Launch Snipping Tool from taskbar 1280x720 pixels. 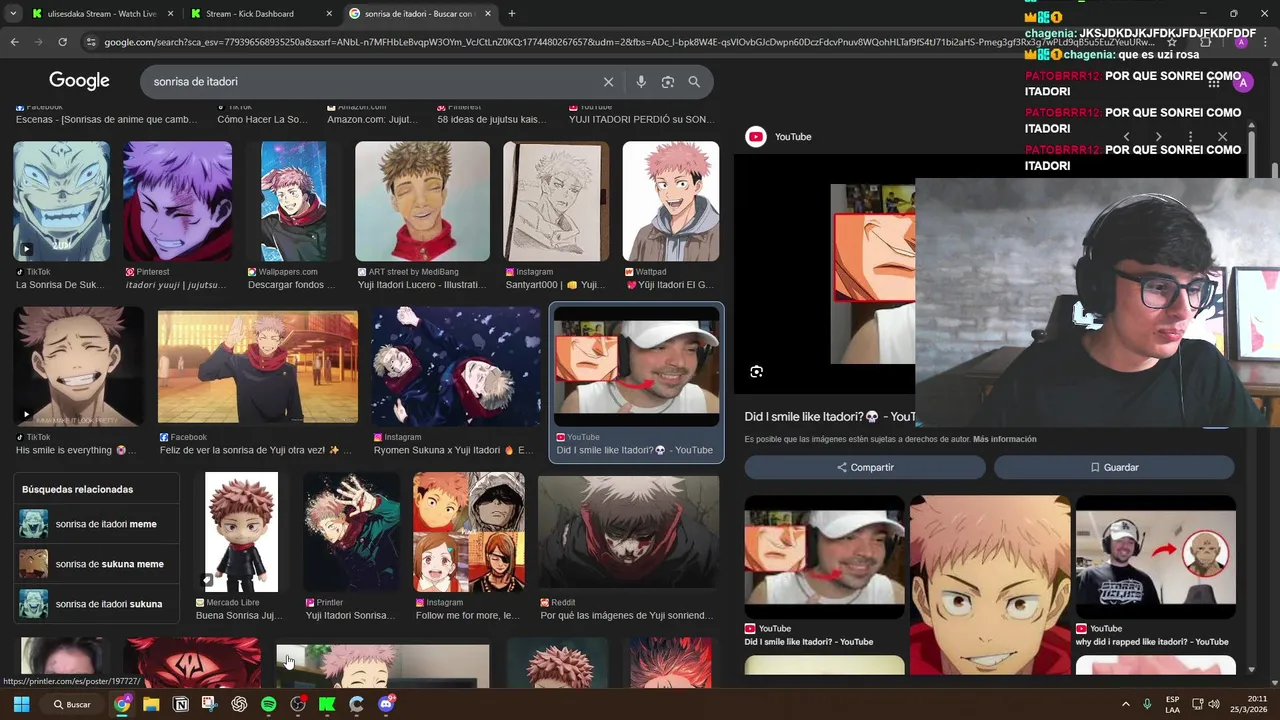click(210, 704)
